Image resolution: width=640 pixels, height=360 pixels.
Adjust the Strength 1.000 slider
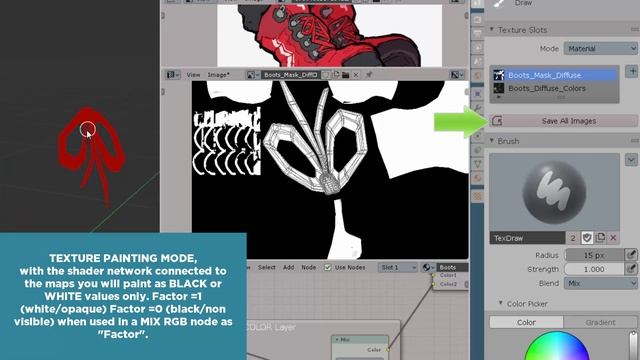tap(594, 269)
